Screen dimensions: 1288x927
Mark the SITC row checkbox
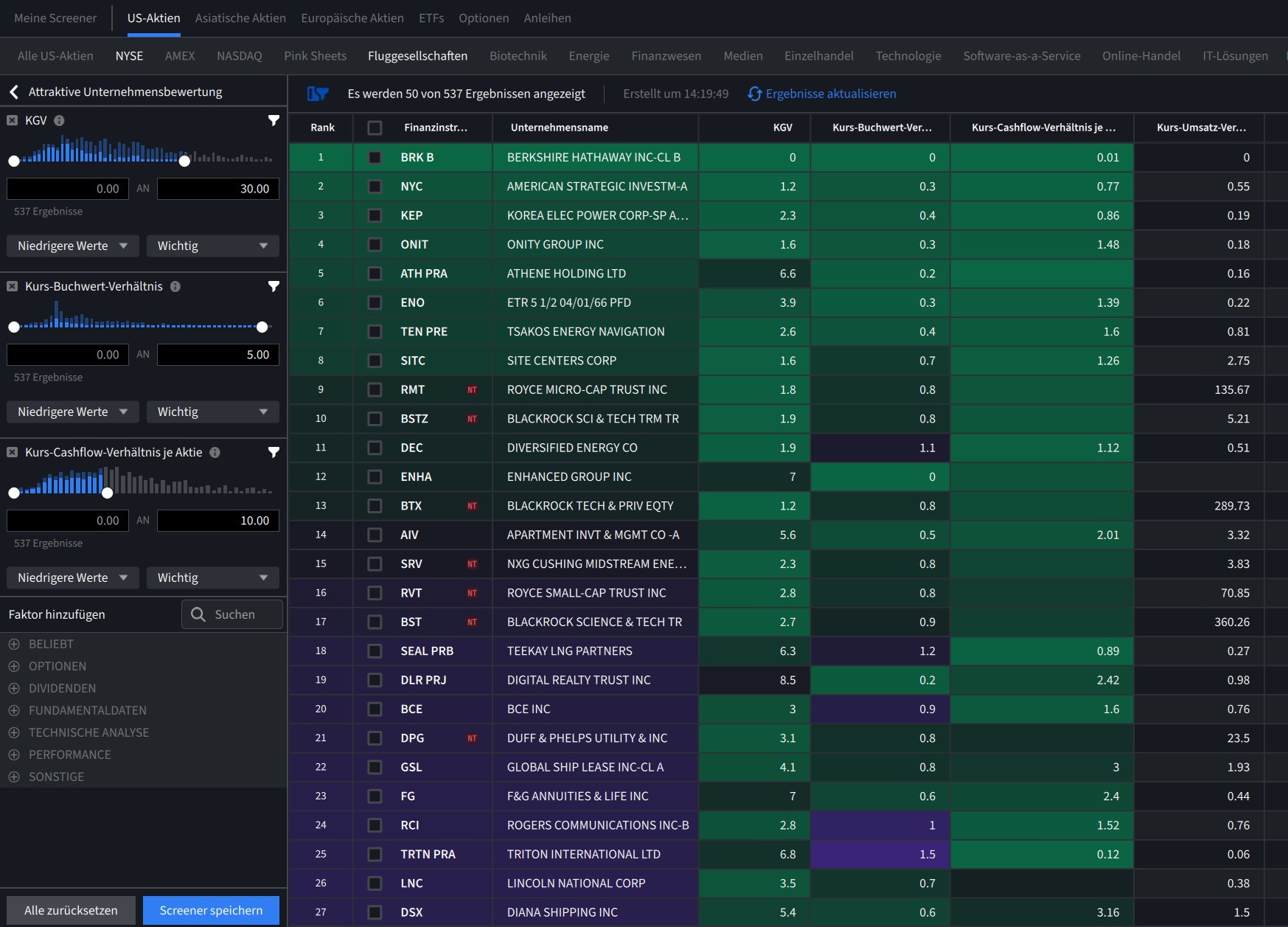tap(375, 361)
